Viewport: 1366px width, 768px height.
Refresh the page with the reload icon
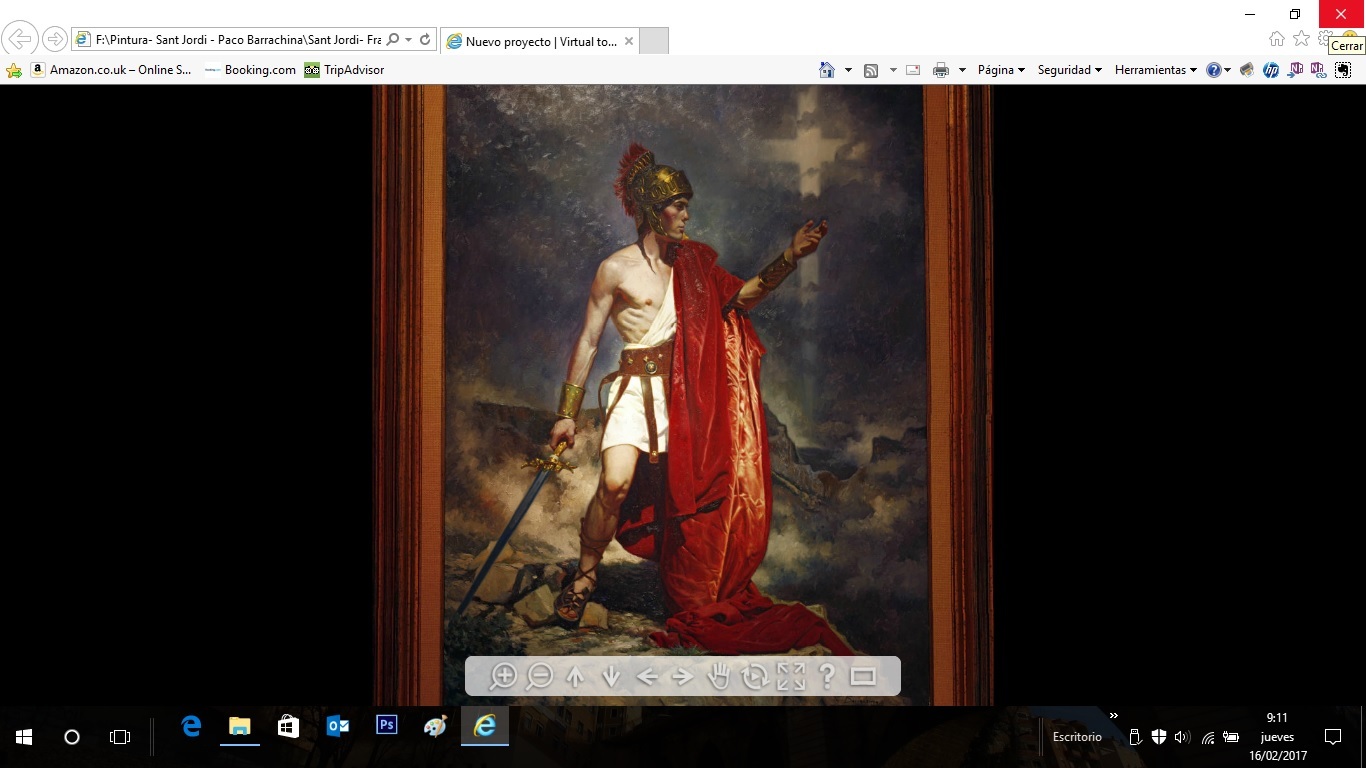click(x=425, y=40)
